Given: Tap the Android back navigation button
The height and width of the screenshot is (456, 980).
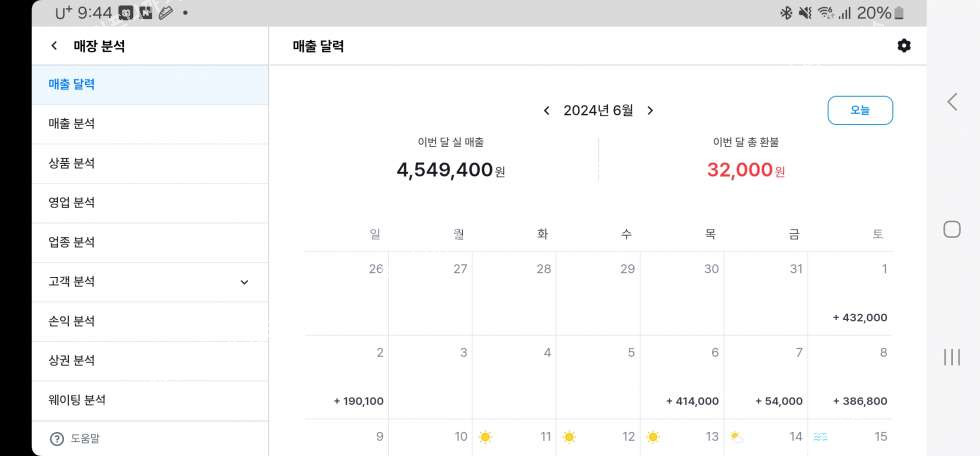Looking at the screenshot, I should [952, 101].
